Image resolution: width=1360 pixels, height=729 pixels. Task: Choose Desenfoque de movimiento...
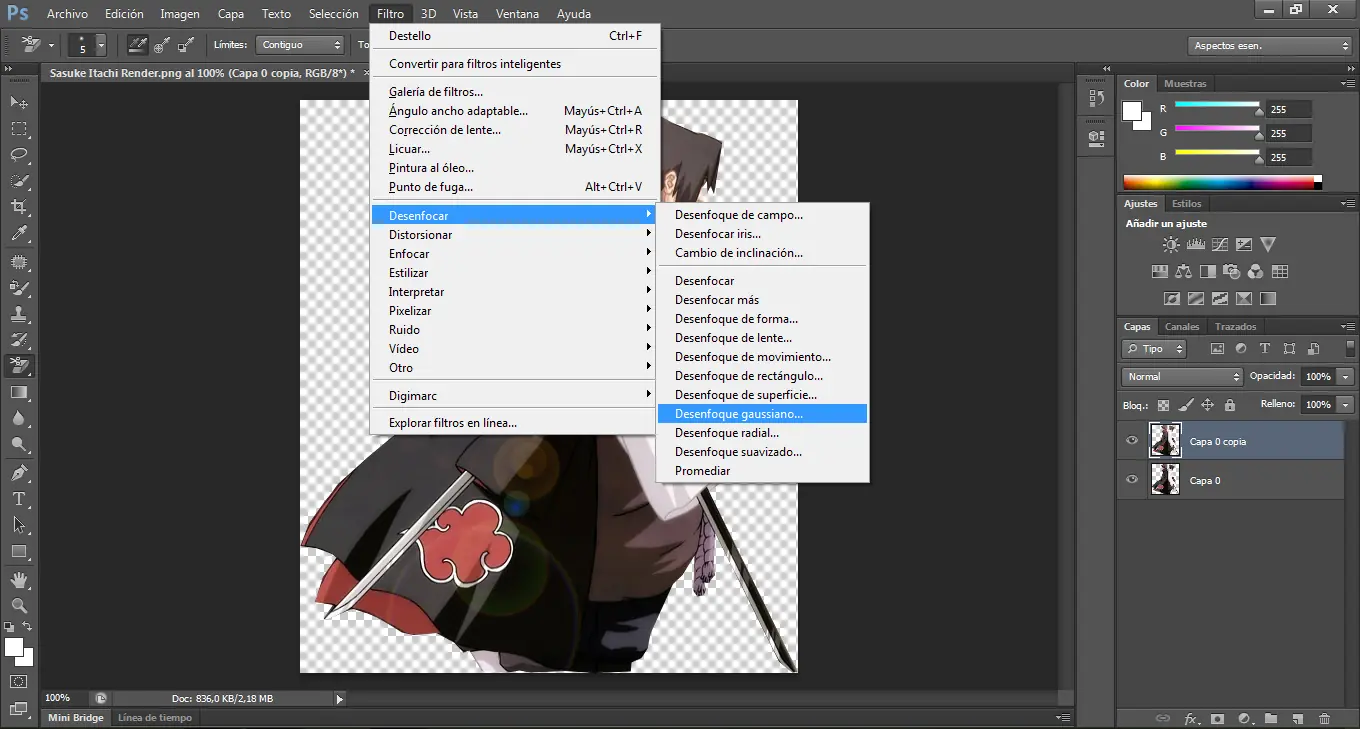coord(762,357)
